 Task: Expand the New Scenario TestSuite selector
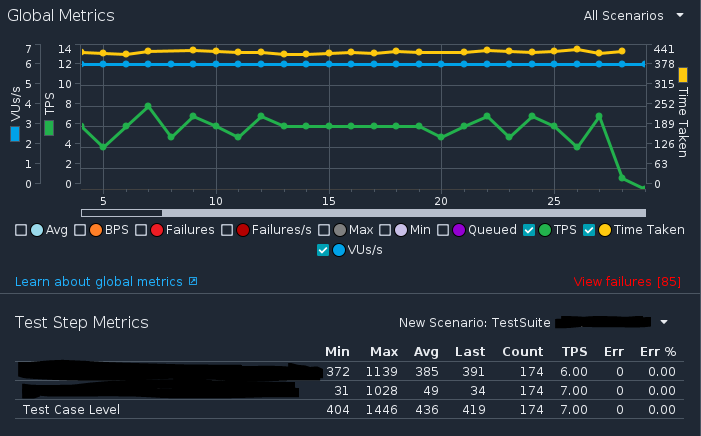coord(664,323)
